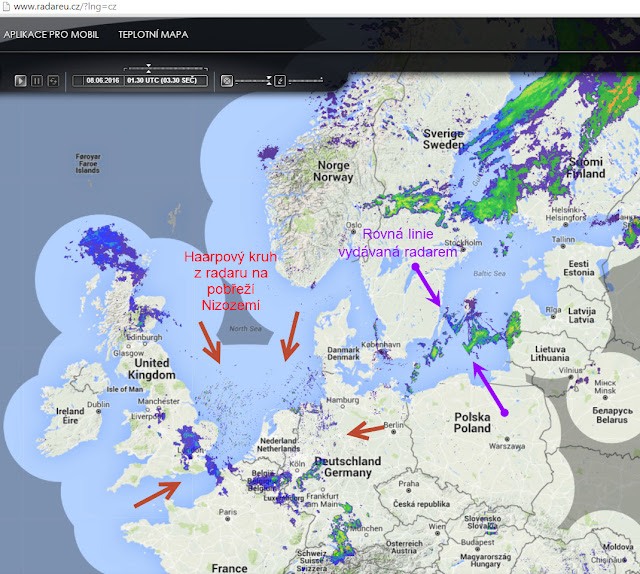
Task: Start radar animation with the play button
Action: pos(20,80)
